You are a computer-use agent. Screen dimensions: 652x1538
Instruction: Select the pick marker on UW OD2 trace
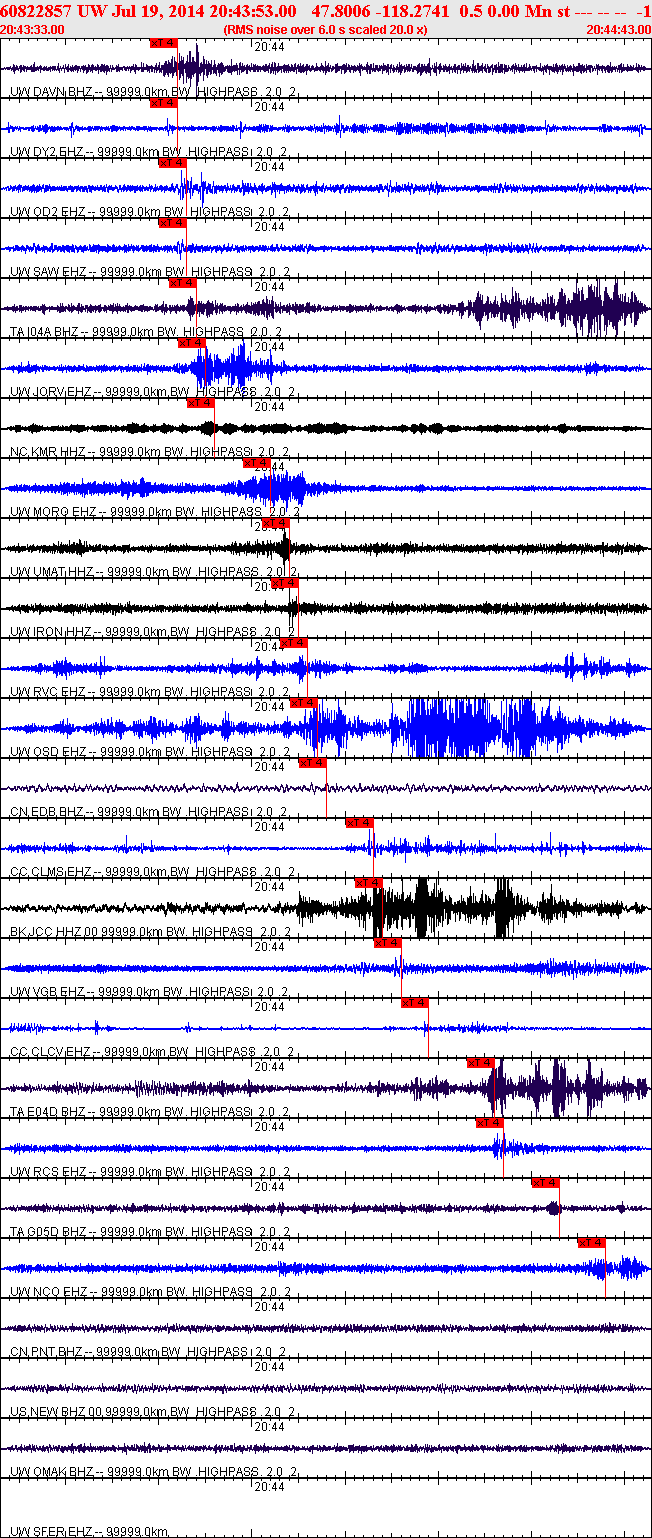172,163
